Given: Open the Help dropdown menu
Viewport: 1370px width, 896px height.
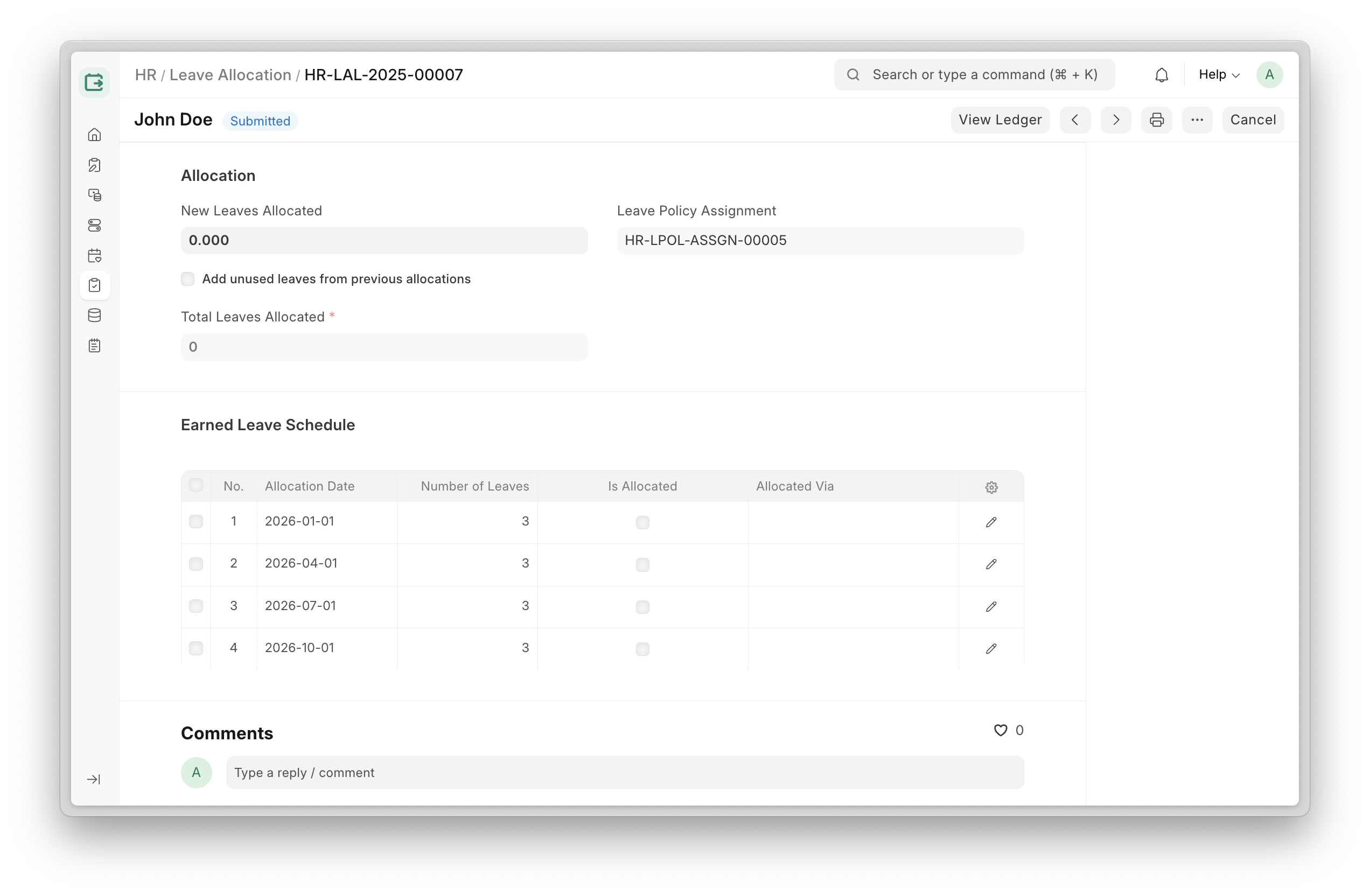Looking at the screenshot, I should 1219,75.
